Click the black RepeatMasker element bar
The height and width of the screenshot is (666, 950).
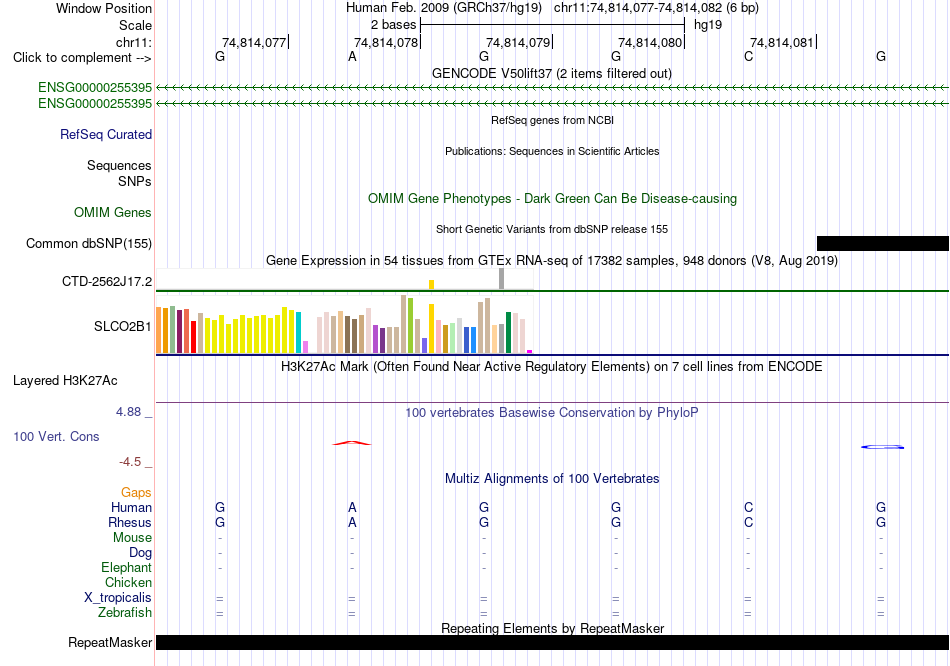(x=552, y=642)
